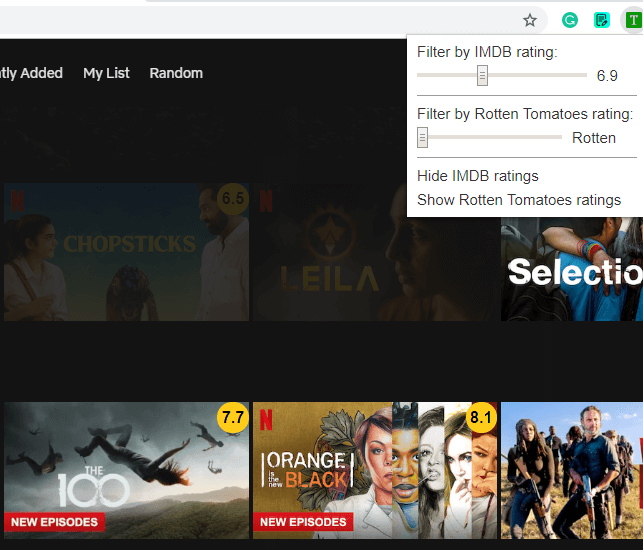Click the IMDB rating slider handle
The height and width of the screenshot is (550, 643).
482,75
